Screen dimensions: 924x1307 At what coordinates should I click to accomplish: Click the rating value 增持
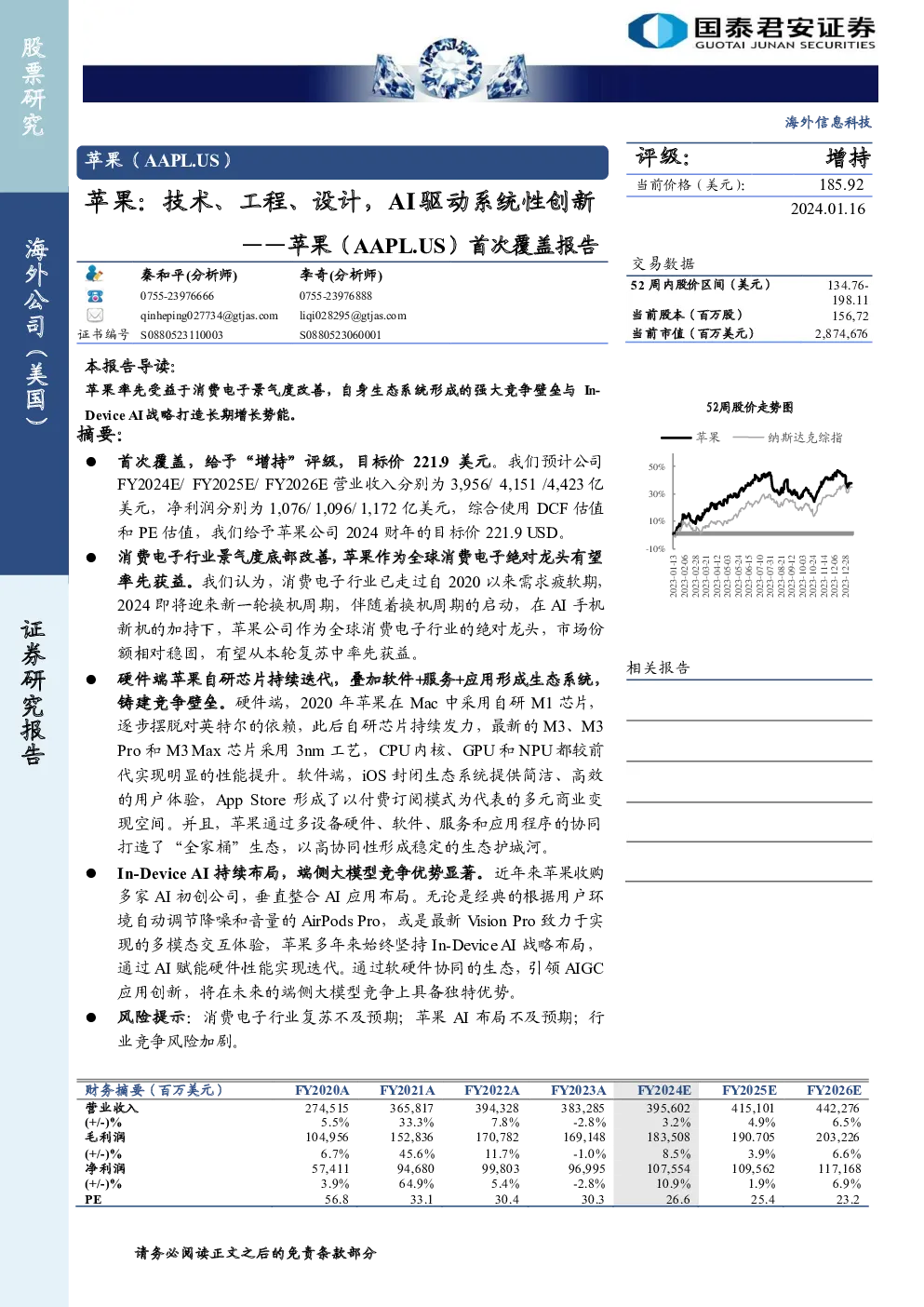point(848,157)
